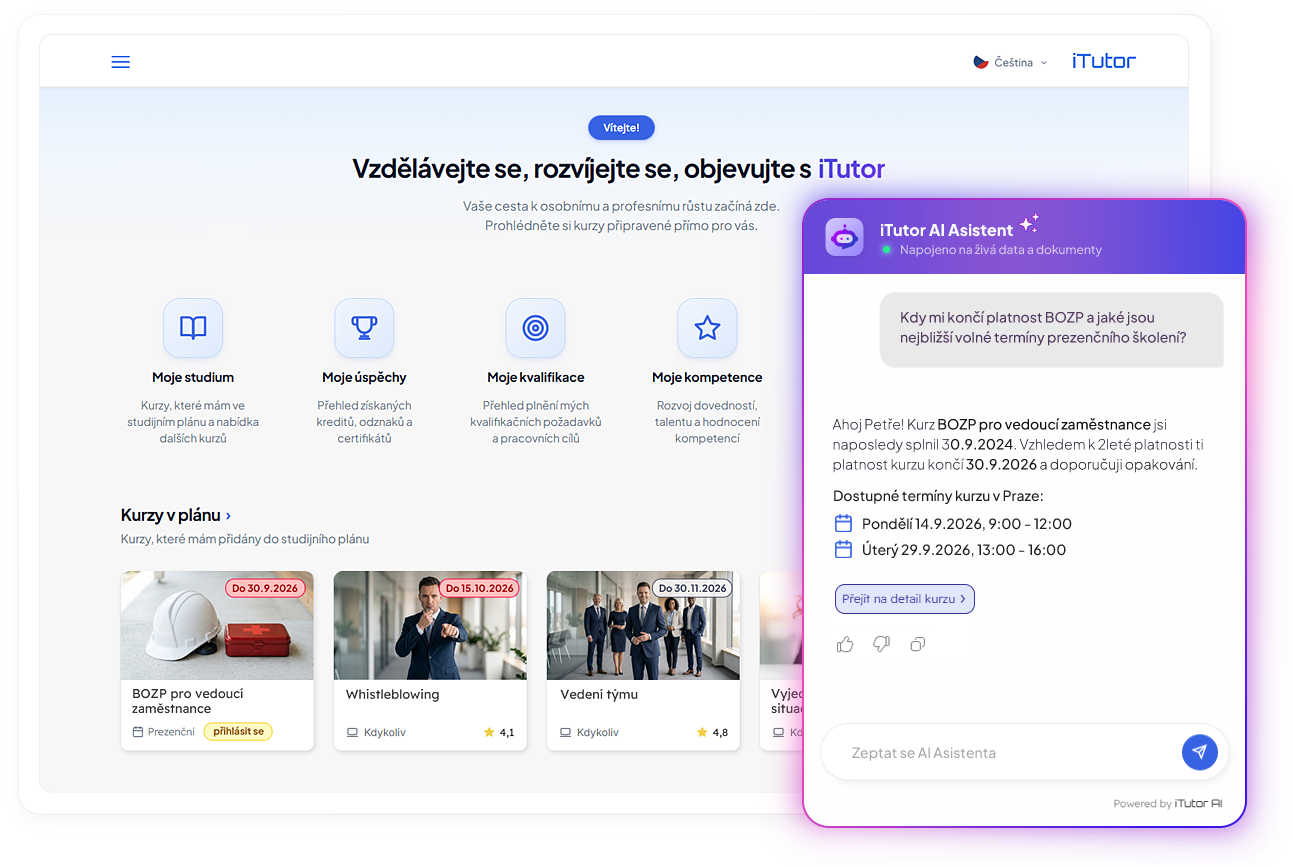Open BOZP pro vedoucí zaměstnance thumbnail
The image size is (1293, 867).
[x=217, y=626]
